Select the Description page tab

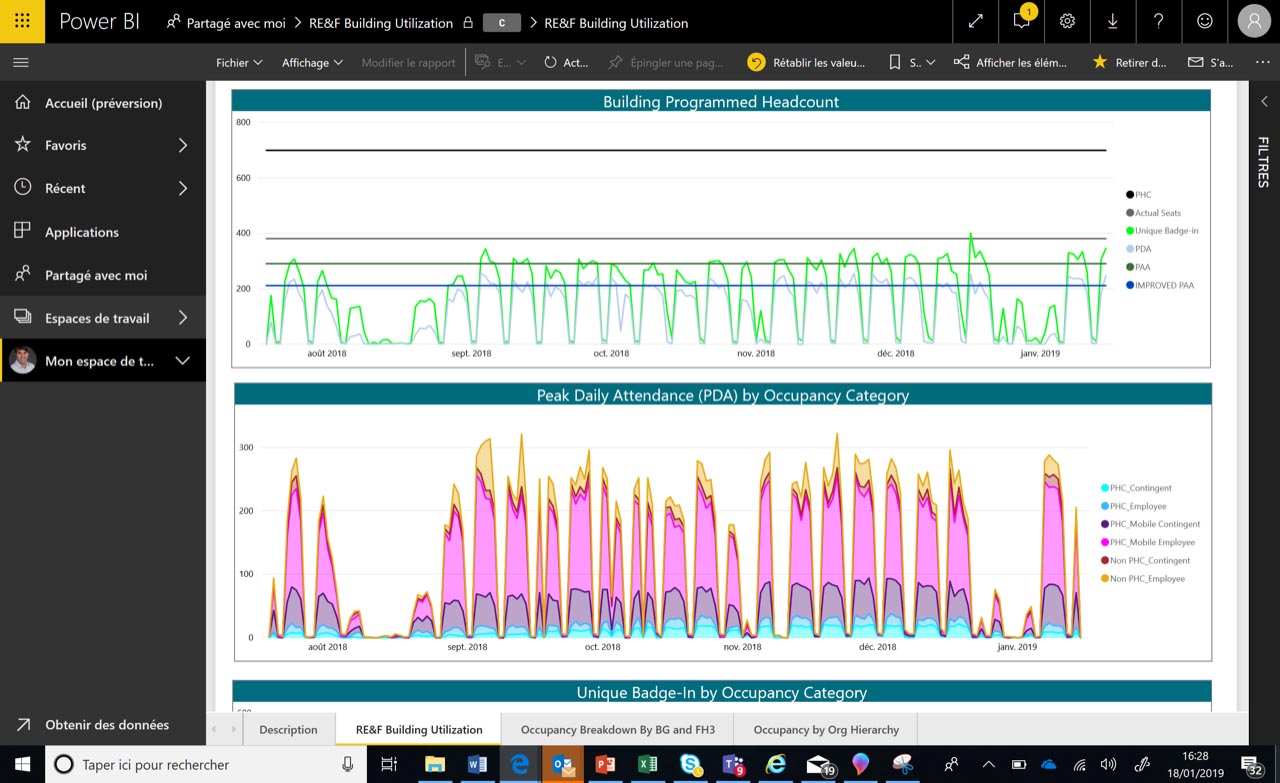(x=288, y=730)
